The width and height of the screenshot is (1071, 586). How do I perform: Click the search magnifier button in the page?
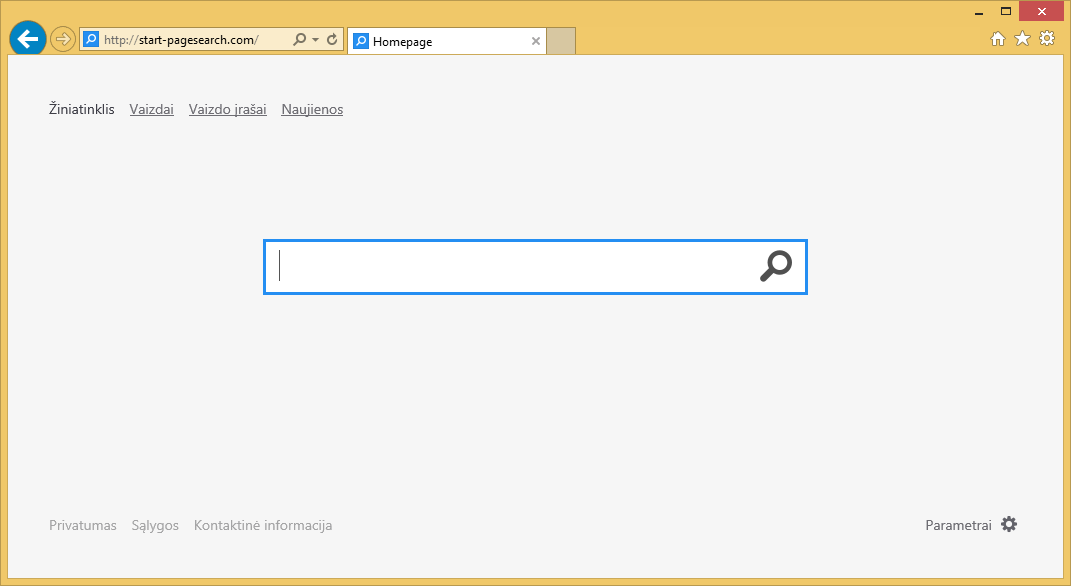click(x=777, y=266)
